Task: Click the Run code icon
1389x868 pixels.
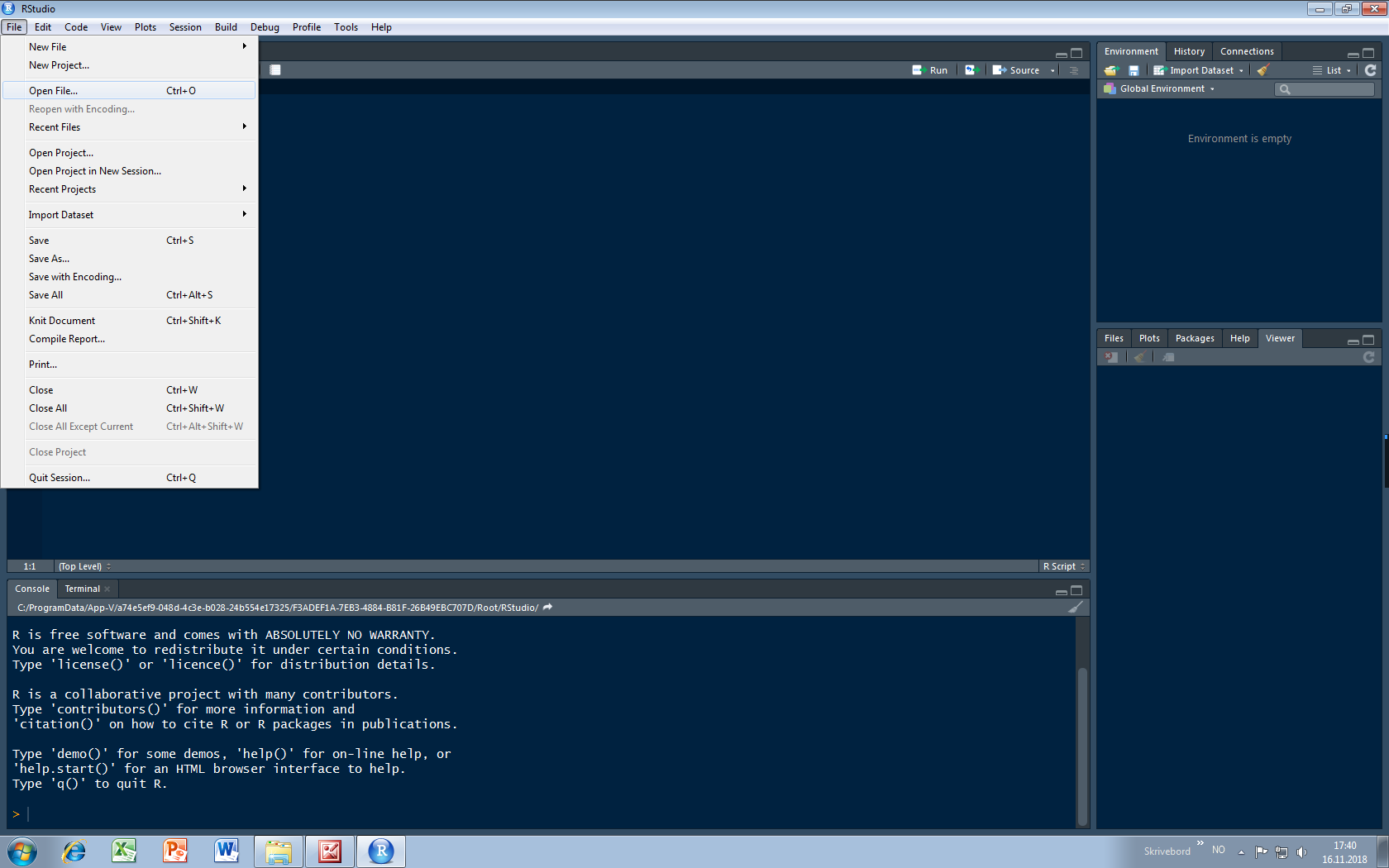Action: pos(930,70)
